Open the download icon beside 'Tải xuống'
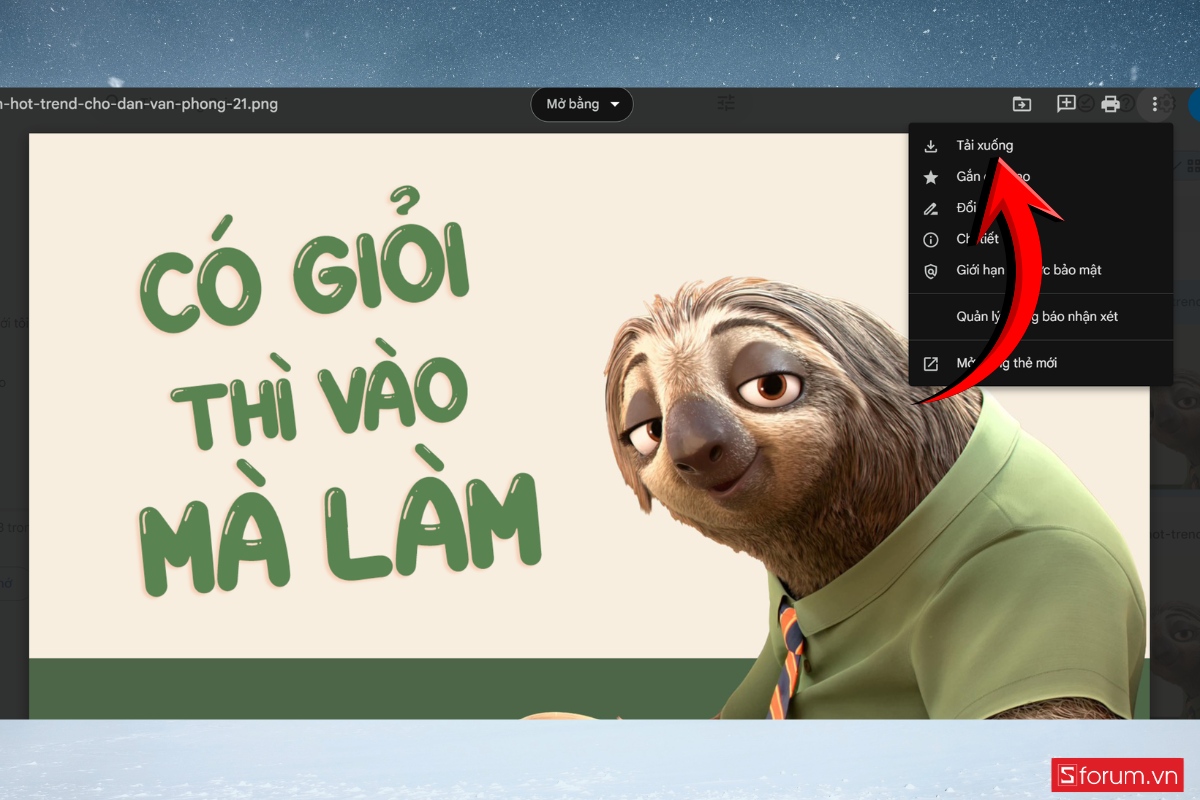This screenshot has height=800, width=1200. [931, 145]
